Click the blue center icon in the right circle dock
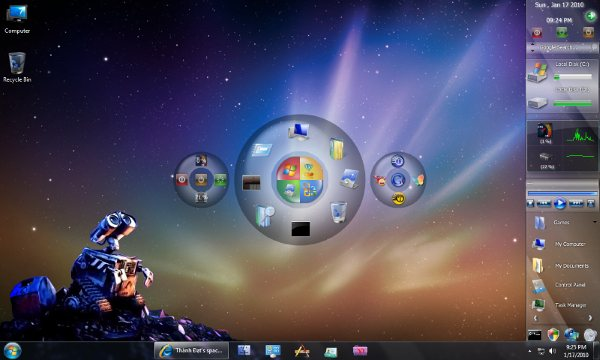 398,179
